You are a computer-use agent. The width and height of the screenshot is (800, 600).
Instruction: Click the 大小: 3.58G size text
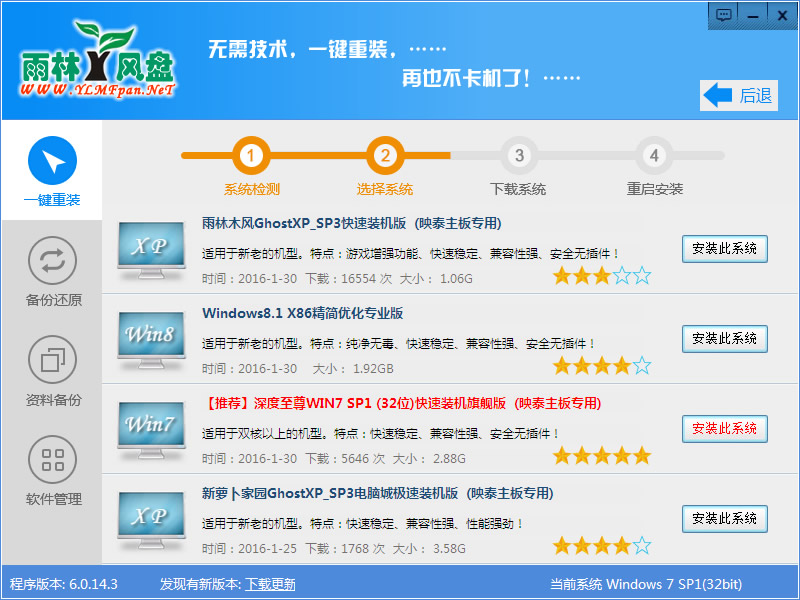coord(429,548)
